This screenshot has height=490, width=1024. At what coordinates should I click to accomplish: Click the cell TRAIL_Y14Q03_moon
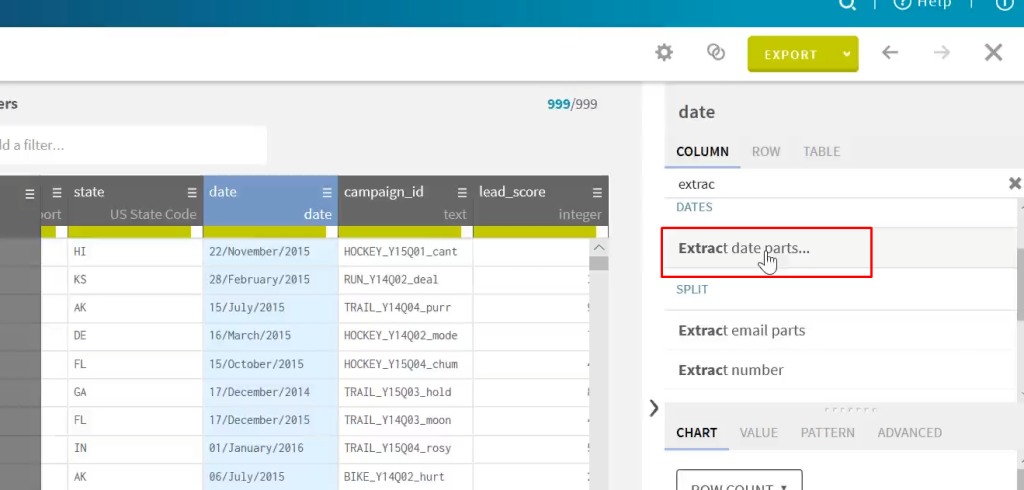406,420
